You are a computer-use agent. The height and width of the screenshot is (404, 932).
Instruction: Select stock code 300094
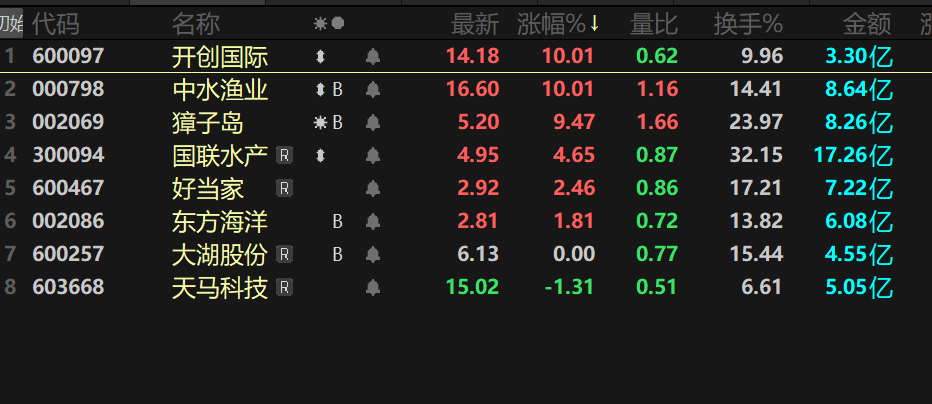coord(68,155)
